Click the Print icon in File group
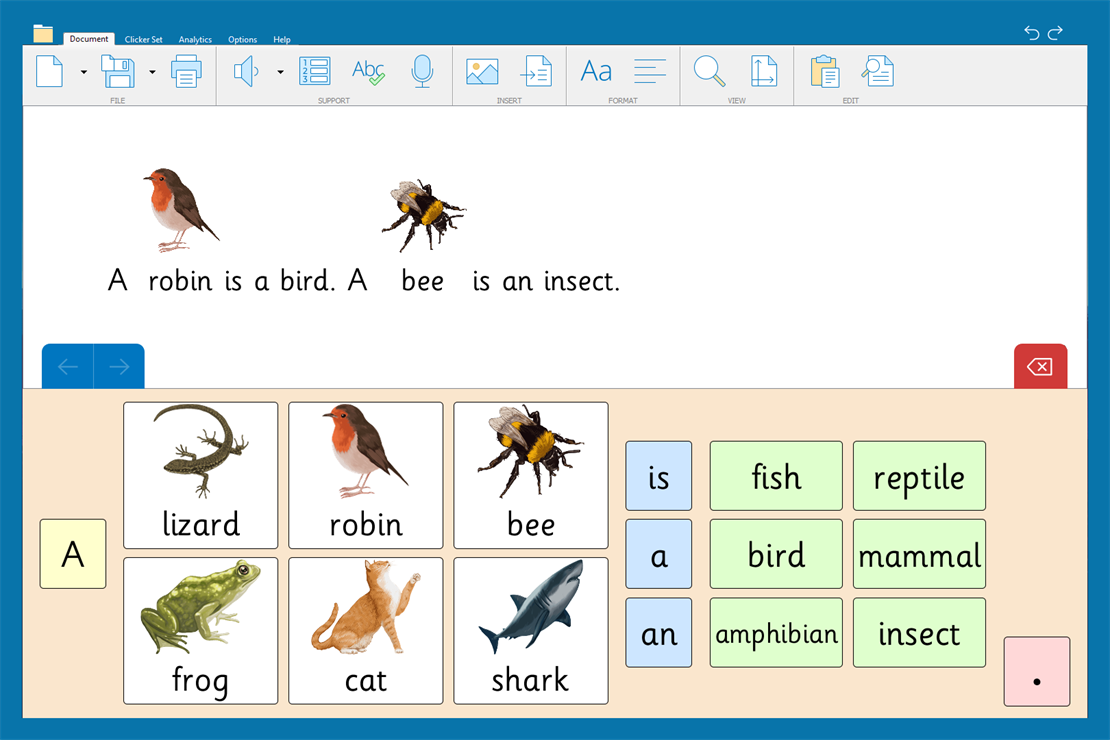Viewport: 1110px width, 740px height. pos(186,71)
